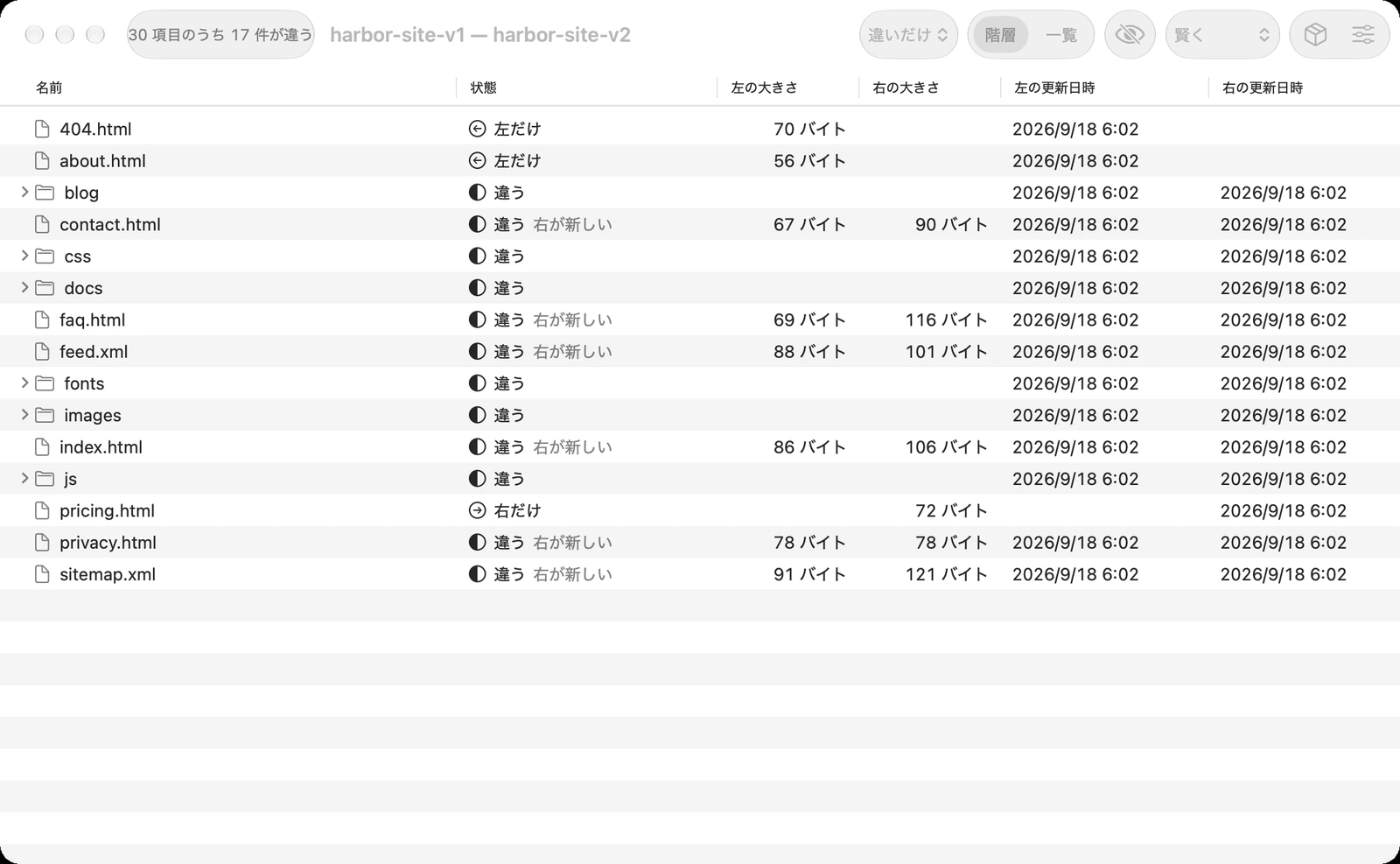Open the package box toolbar icon
Image resolution: width=1400 pixels, height=864 pixels.
(1315, 35)
